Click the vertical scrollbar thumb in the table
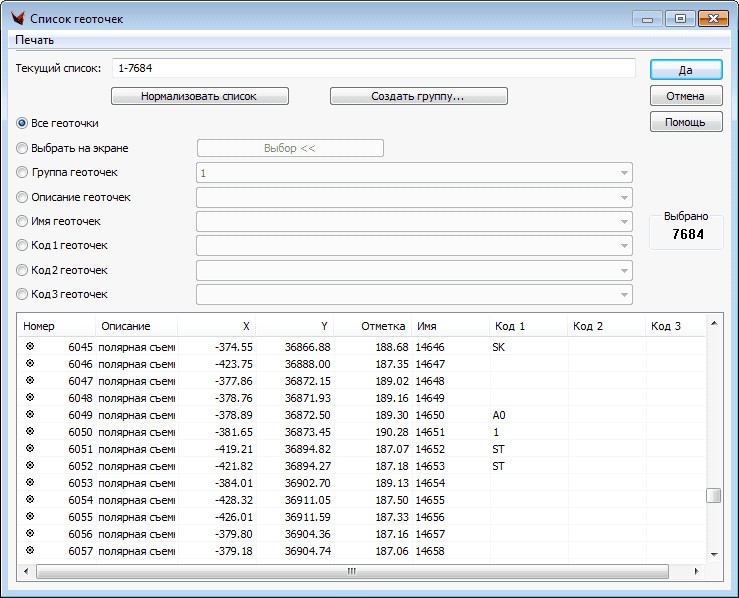 click(713, 495)
